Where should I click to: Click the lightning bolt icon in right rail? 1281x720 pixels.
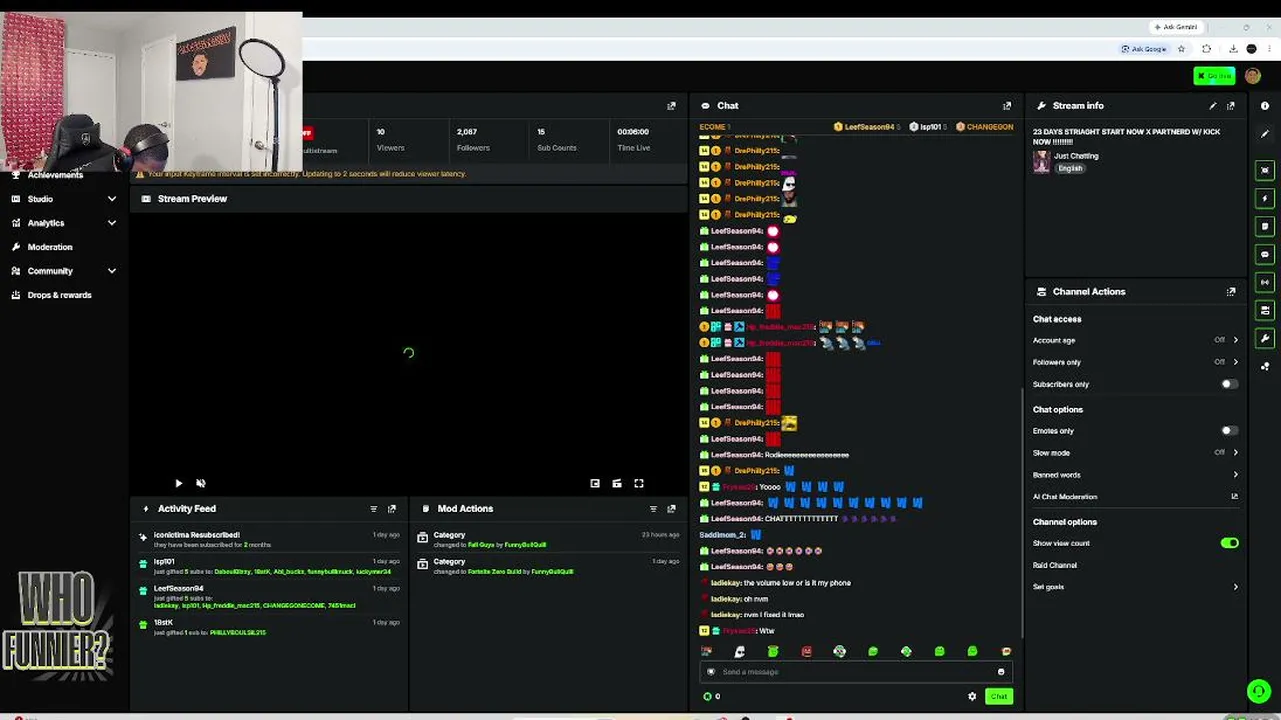[x=1265, y=198]
